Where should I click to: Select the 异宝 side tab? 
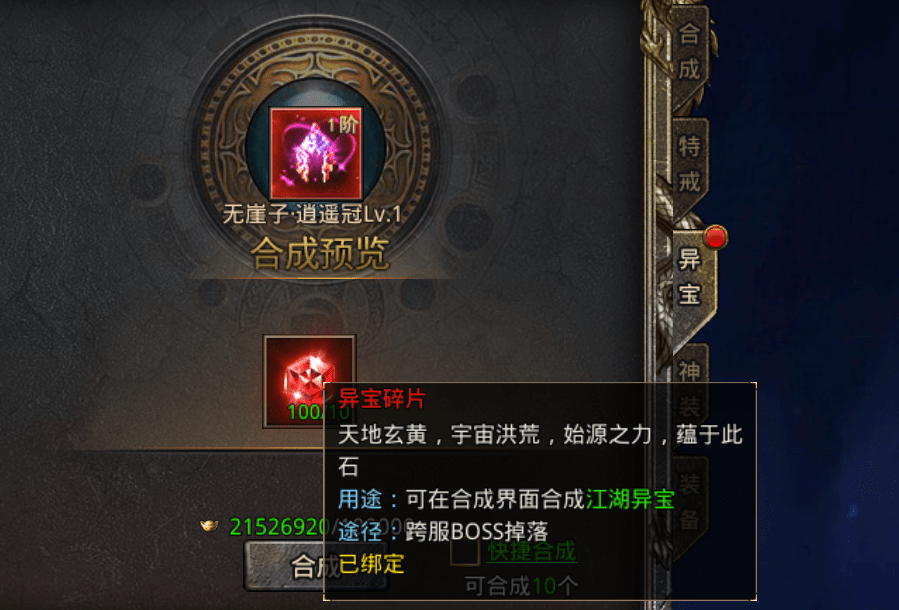point(690,277)
